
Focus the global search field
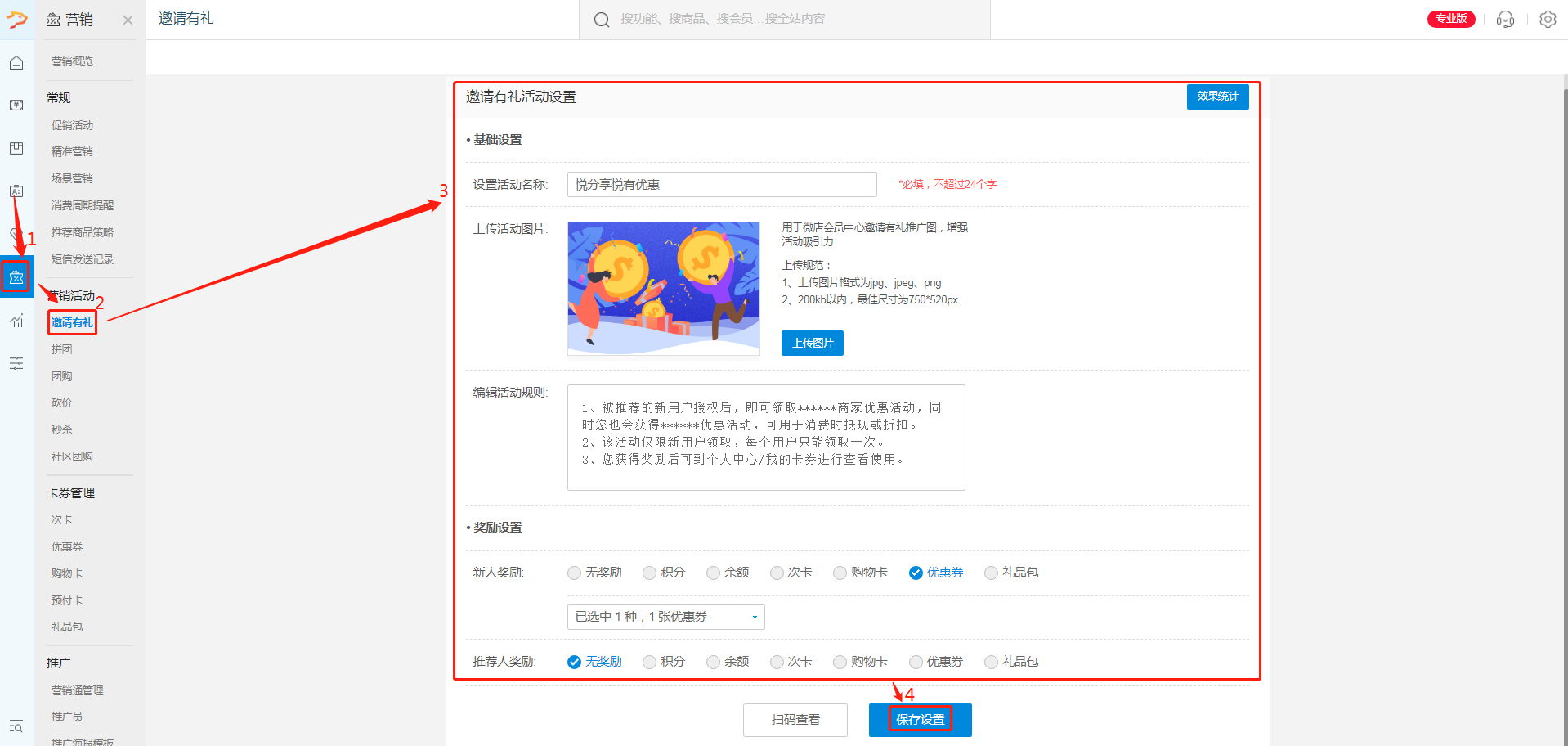click(785, 20)
